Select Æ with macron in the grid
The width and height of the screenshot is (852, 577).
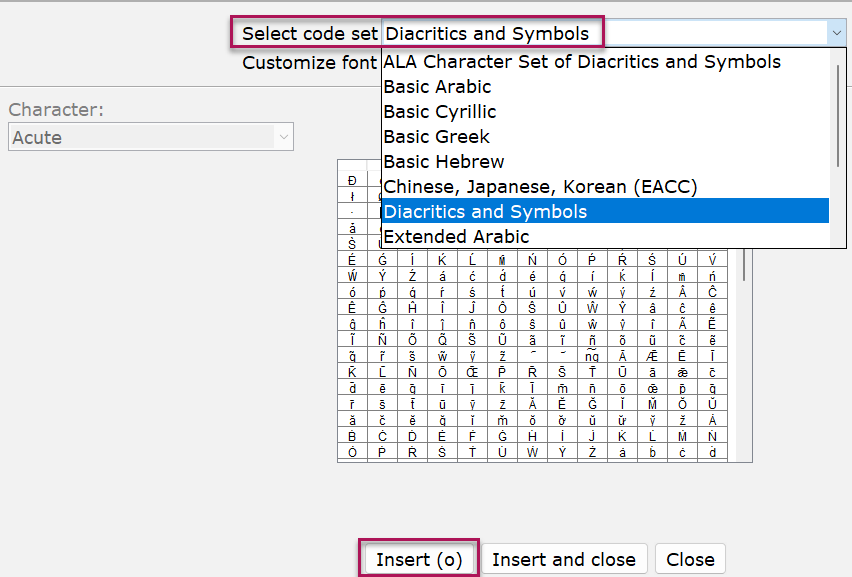coord(652,356)
